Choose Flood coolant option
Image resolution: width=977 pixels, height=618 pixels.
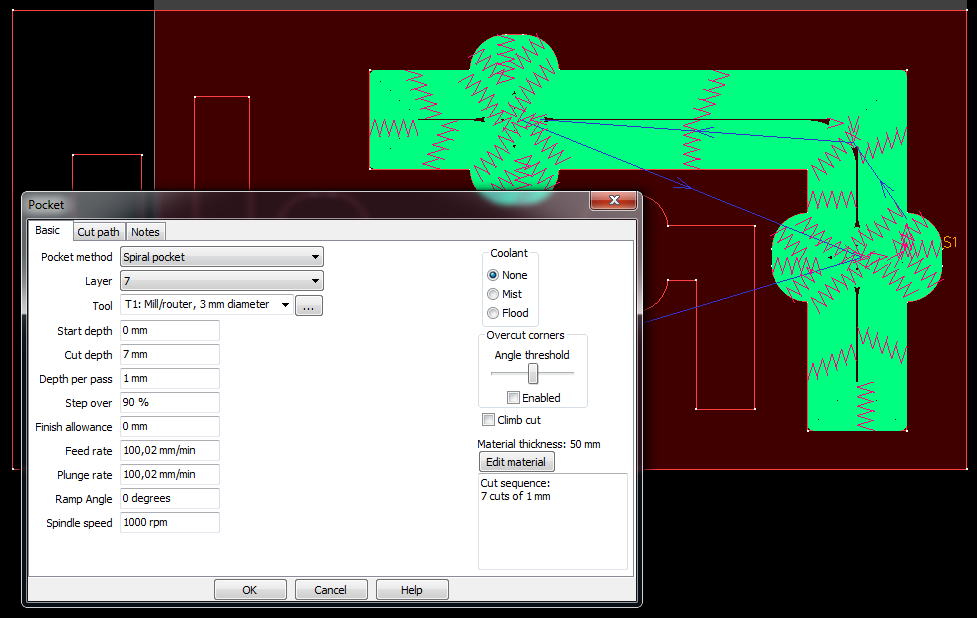click(x=493, y=313)
